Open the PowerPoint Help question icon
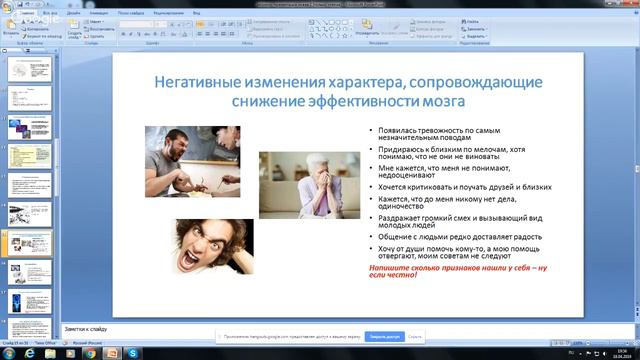The height and width of the screenshot is (360, 640). tap(636, 13)
